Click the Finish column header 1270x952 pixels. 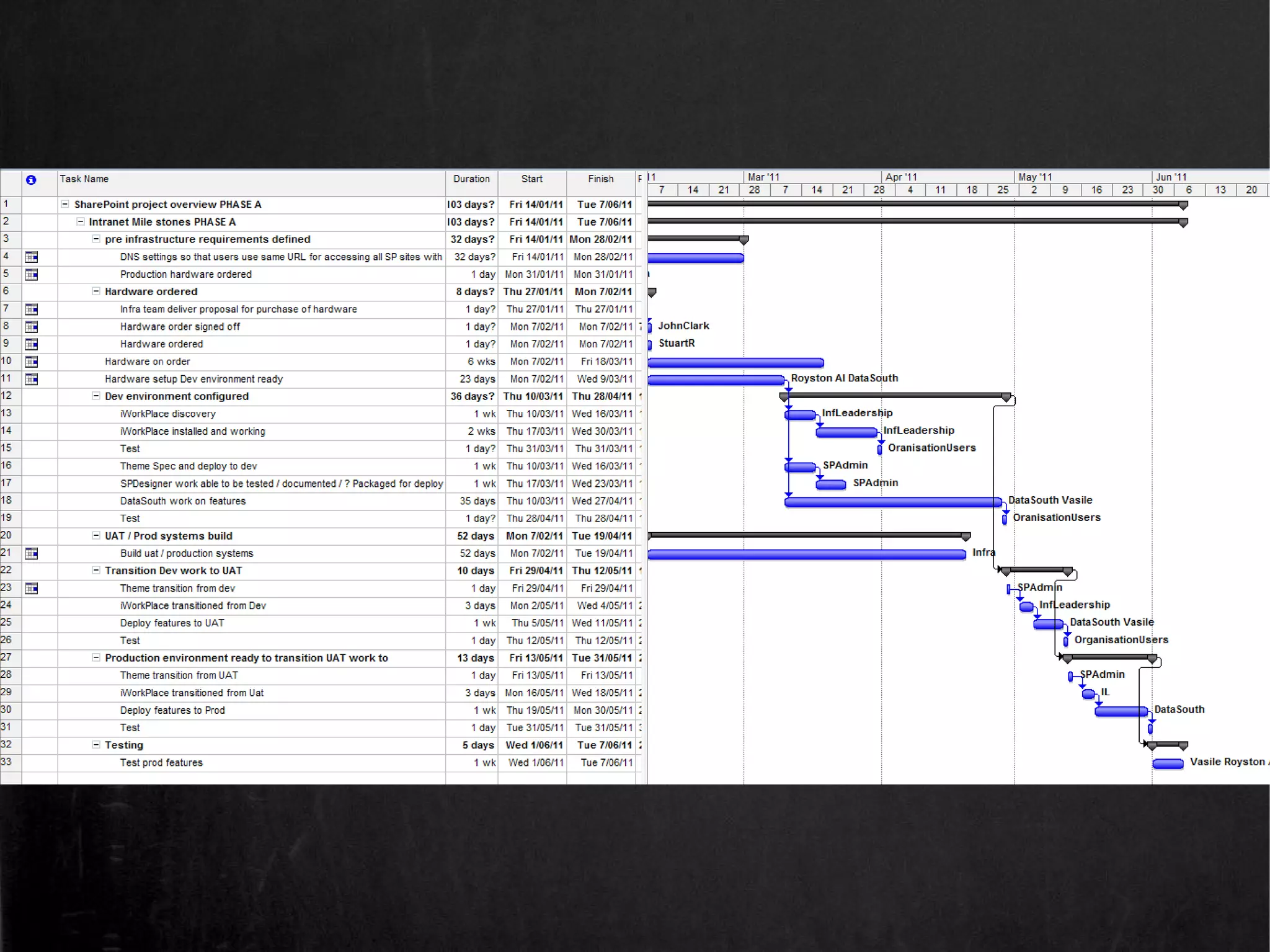[600, 179]
